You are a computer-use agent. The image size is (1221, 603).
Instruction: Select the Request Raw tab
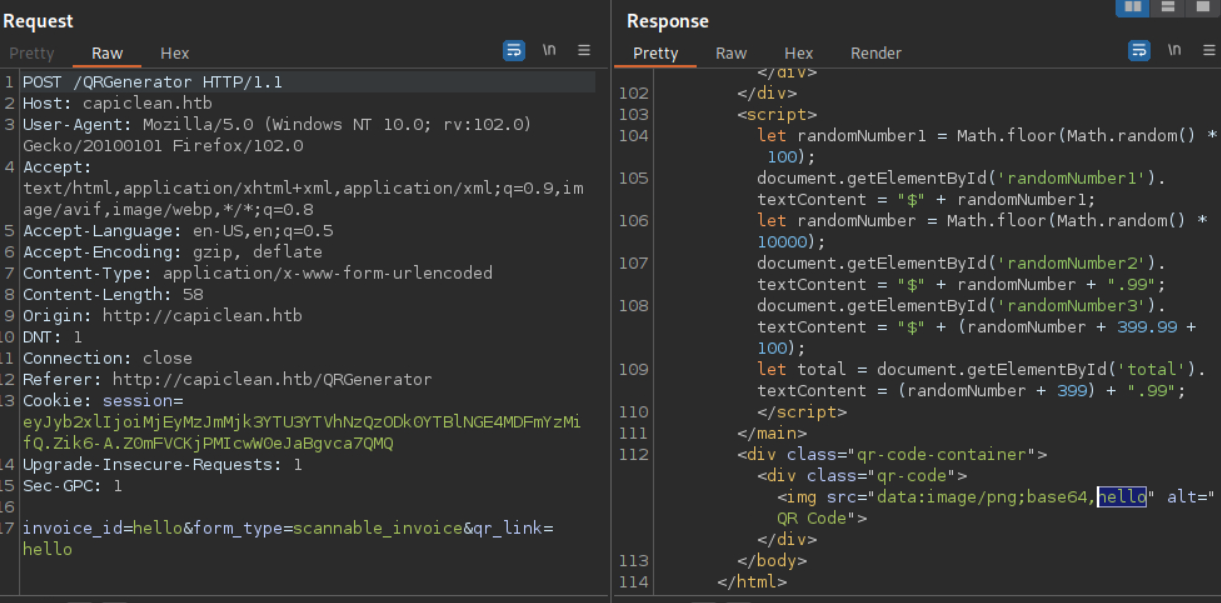pyautogui.click(x=107, y=53)
